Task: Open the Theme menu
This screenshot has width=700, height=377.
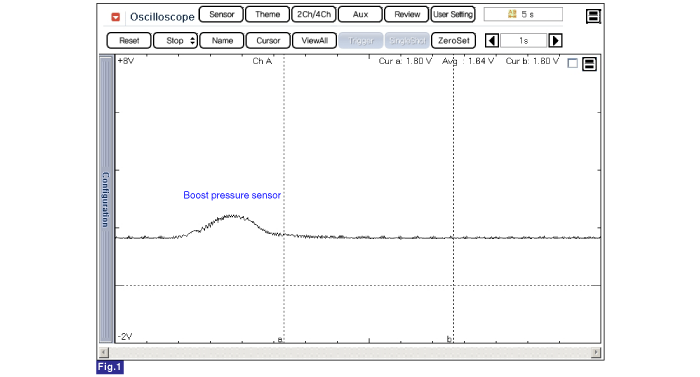Action: [x=267, y=14]
